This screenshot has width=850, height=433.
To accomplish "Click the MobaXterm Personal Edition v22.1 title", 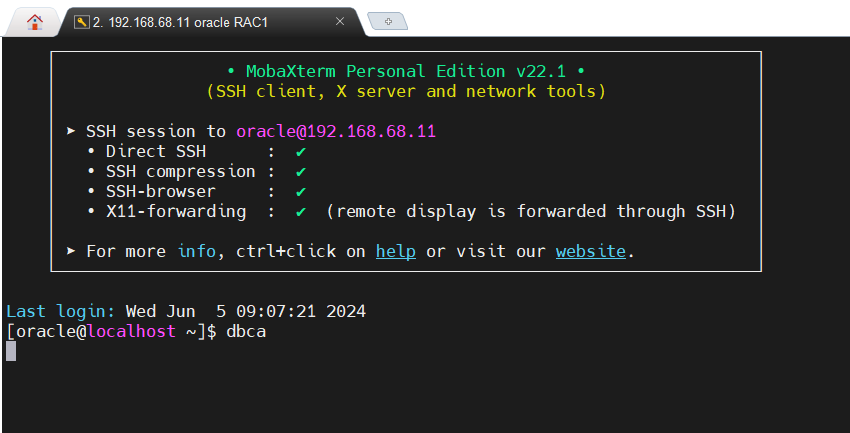I will pos(405,72).
